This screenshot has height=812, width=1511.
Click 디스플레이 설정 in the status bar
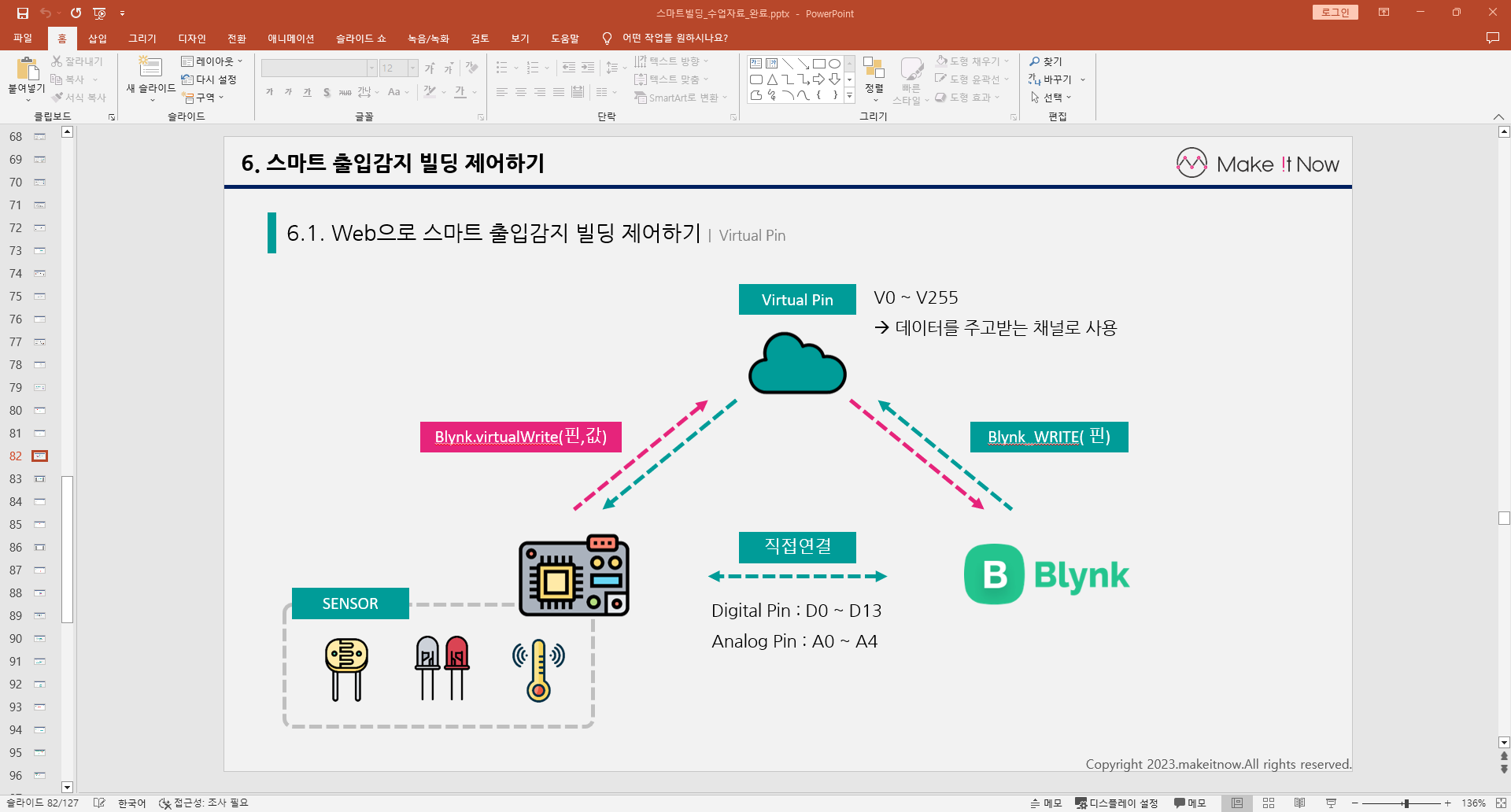(x=1116, y=803)
